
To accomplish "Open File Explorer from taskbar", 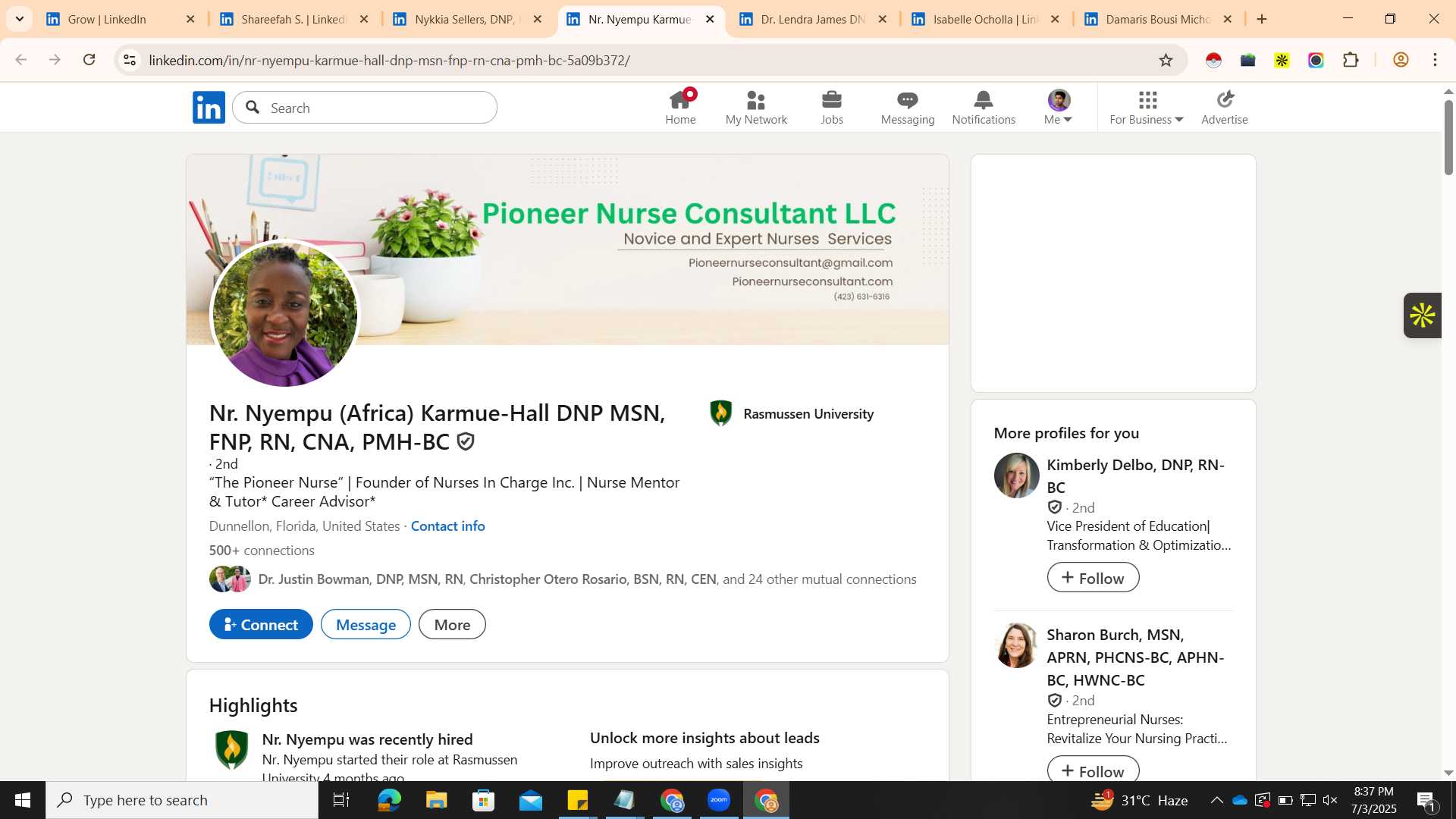I will [436, 800].
